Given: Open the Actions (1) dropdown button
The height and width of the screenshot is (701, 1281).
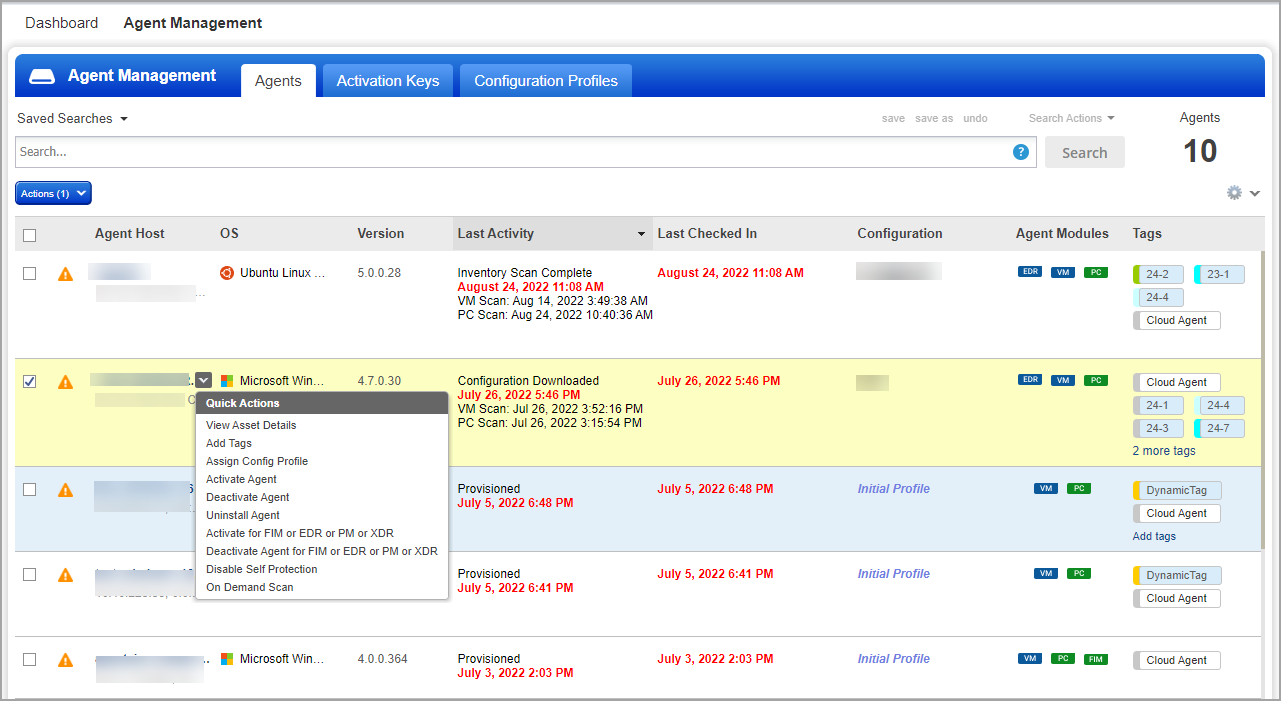Looking at the screenshot, I should pyautogui.click(x=54, y=193).
